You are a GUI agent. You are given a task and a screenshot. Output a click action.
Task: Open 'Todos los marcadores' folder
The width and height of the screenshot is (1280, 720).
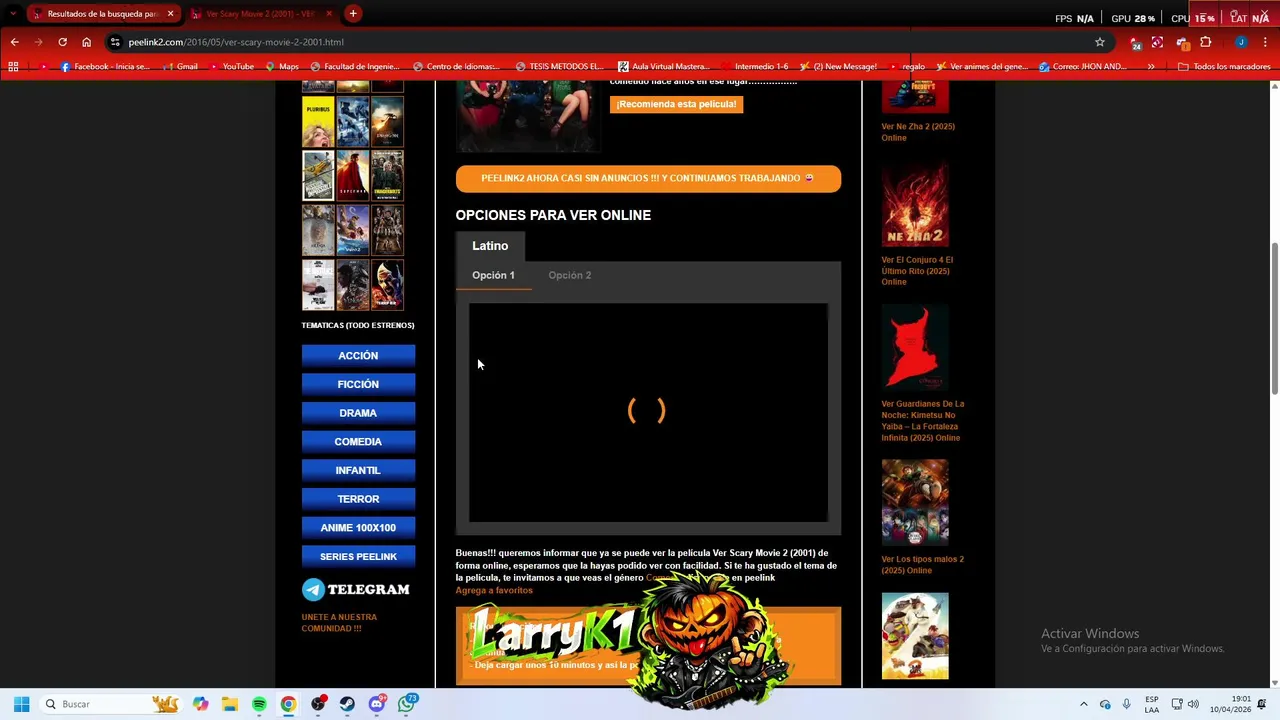tap(1224, 67)
